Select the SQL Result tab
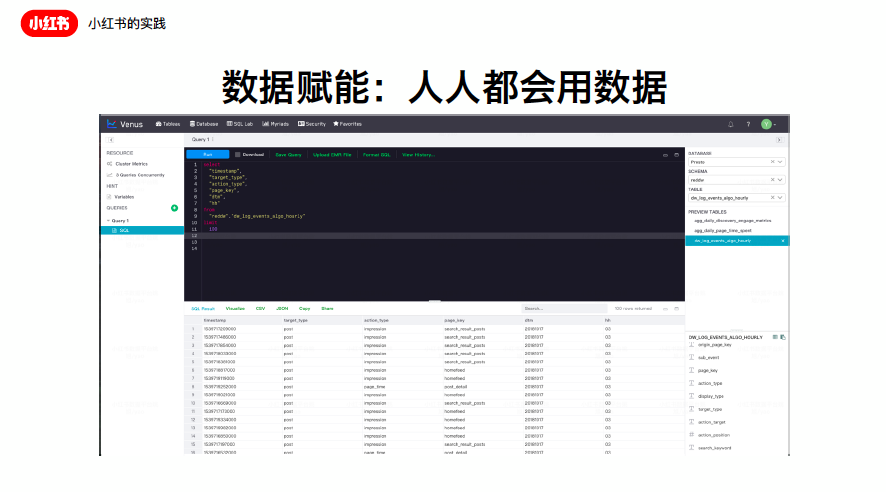The width and height of the screenshot is (886, 492). pos(203,308)
